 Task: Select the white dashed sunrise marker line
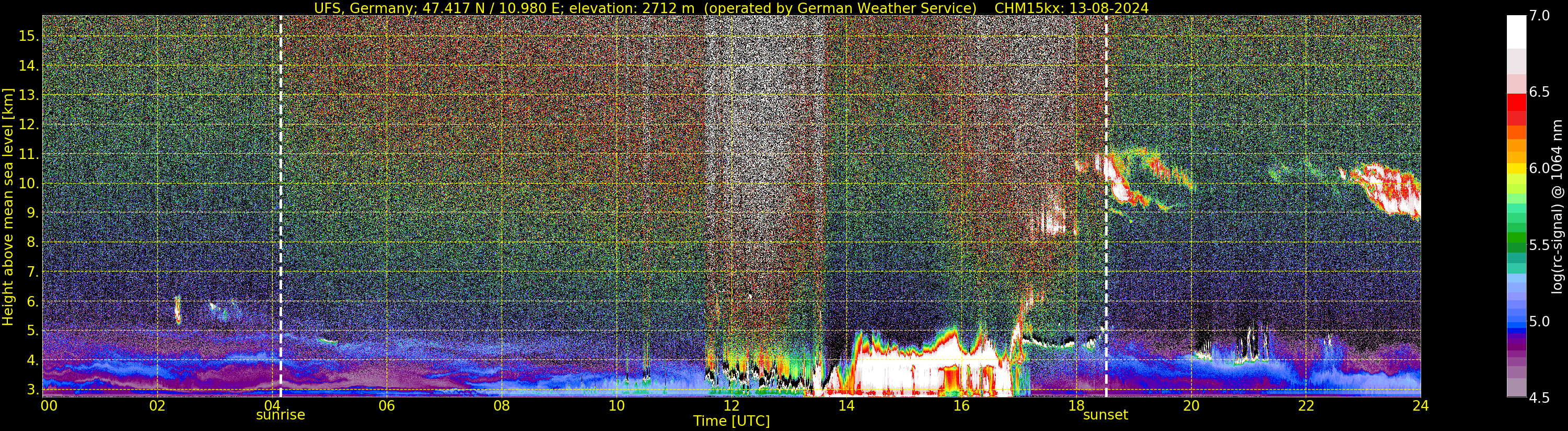pyautogui.click(x=281, y=206)
